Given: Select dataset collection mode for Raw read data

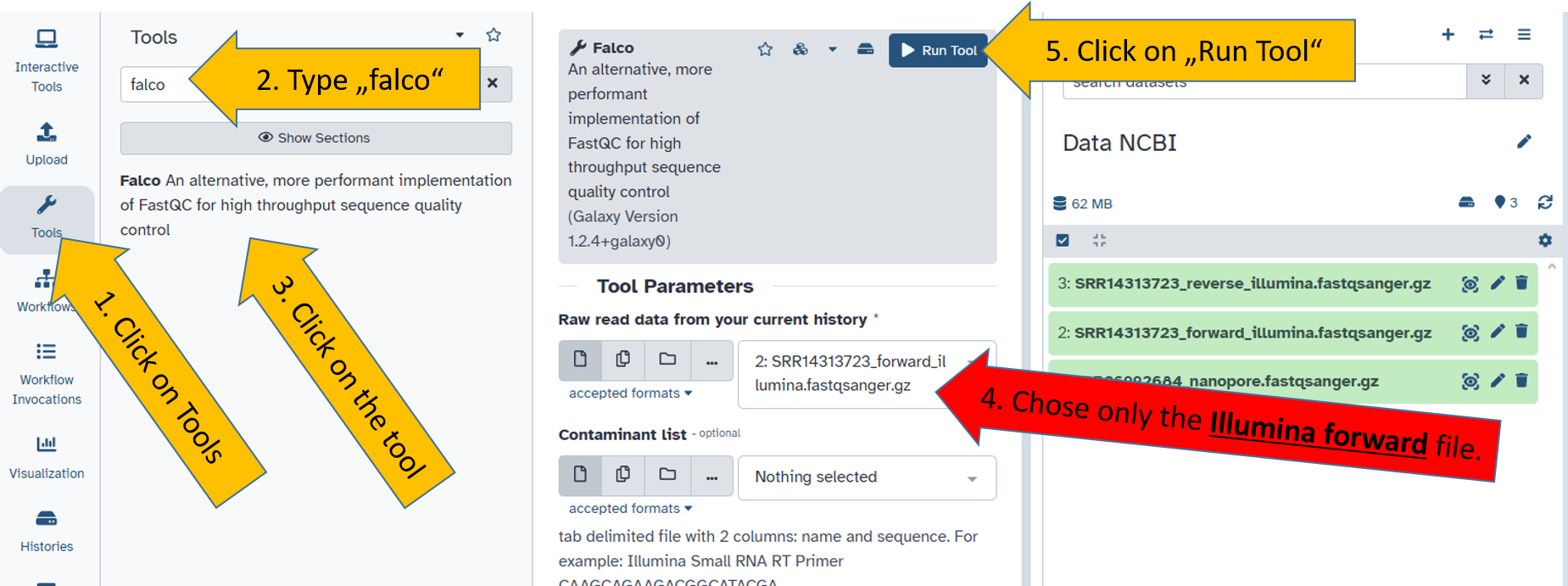Looking at the screenshot, I should click(667, 360).
